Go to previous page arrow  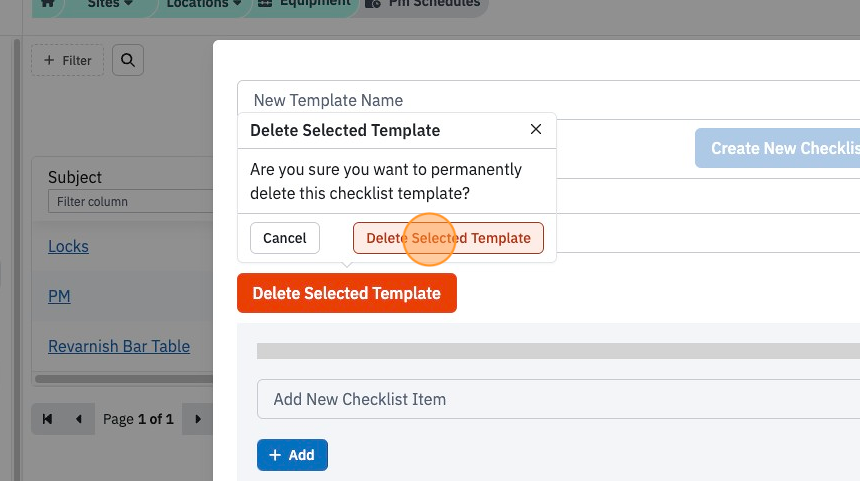[78, 419]
